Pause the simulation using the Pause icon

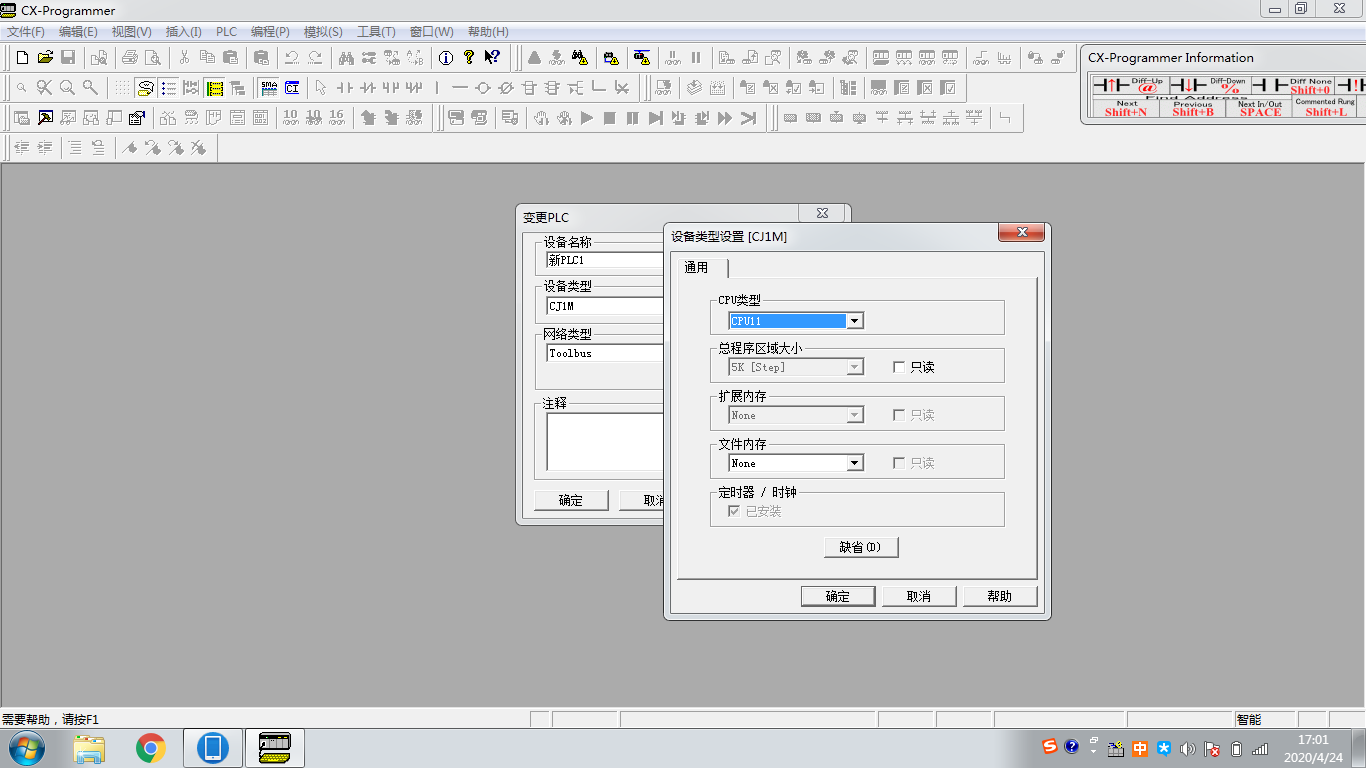click(x=634, y=118)
